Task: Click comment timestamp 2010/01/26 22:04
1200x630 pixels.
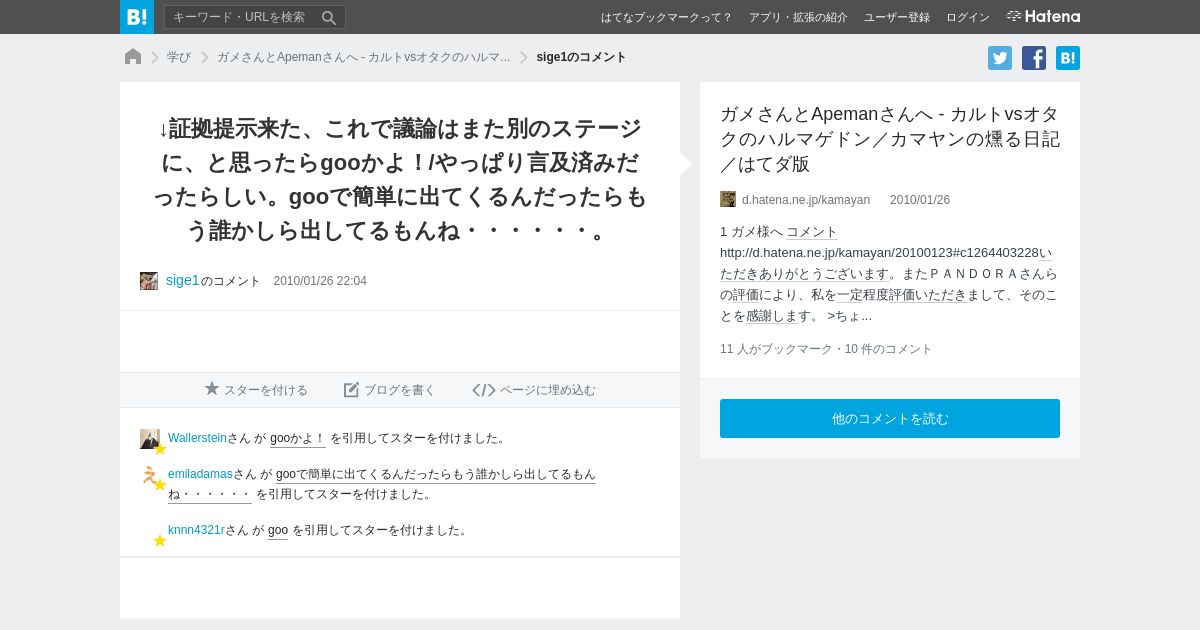Action: (320, 281)
